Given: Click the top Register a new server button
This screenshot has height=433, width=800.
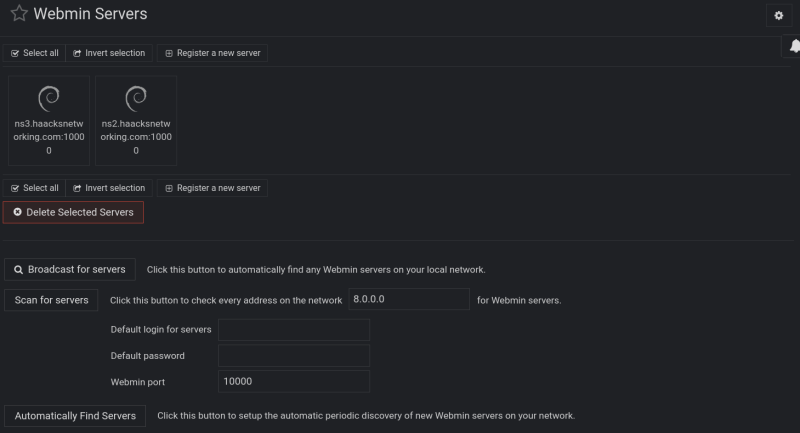Looking at the screenshot, I should tap(212, 53).
